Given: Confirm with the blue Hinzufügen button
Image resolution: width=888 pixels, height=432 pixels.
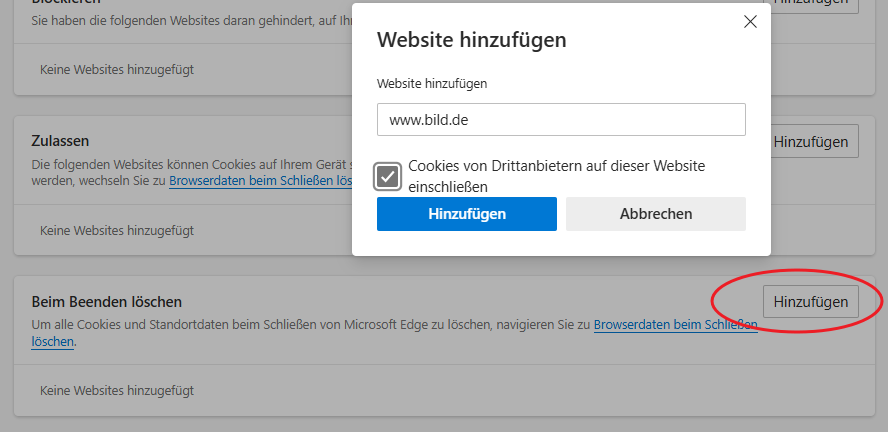Looking at the screenshot, I should click(467, 214).
